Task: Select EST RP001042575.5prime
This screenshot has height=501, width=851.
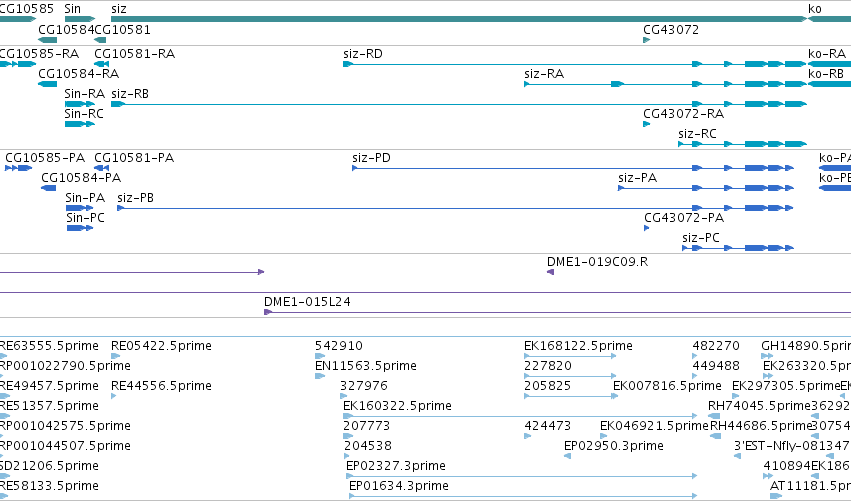Action: point(65,426)
